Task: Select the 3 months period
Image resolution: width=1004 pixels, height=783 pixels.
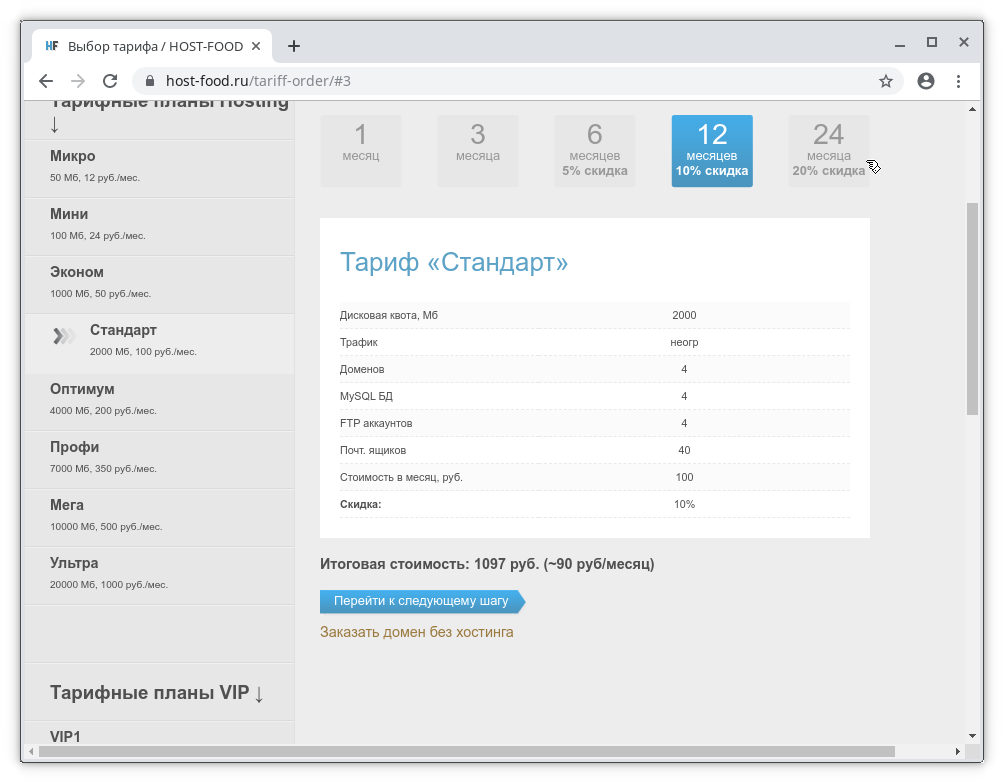Action: click(x=478, y=150)
